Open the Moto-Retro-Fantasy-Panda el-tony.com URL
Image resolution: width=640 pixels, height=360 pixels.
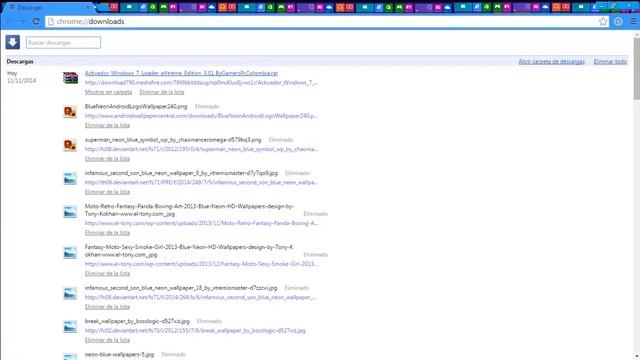pyautogui.click(x=201, y=223)
